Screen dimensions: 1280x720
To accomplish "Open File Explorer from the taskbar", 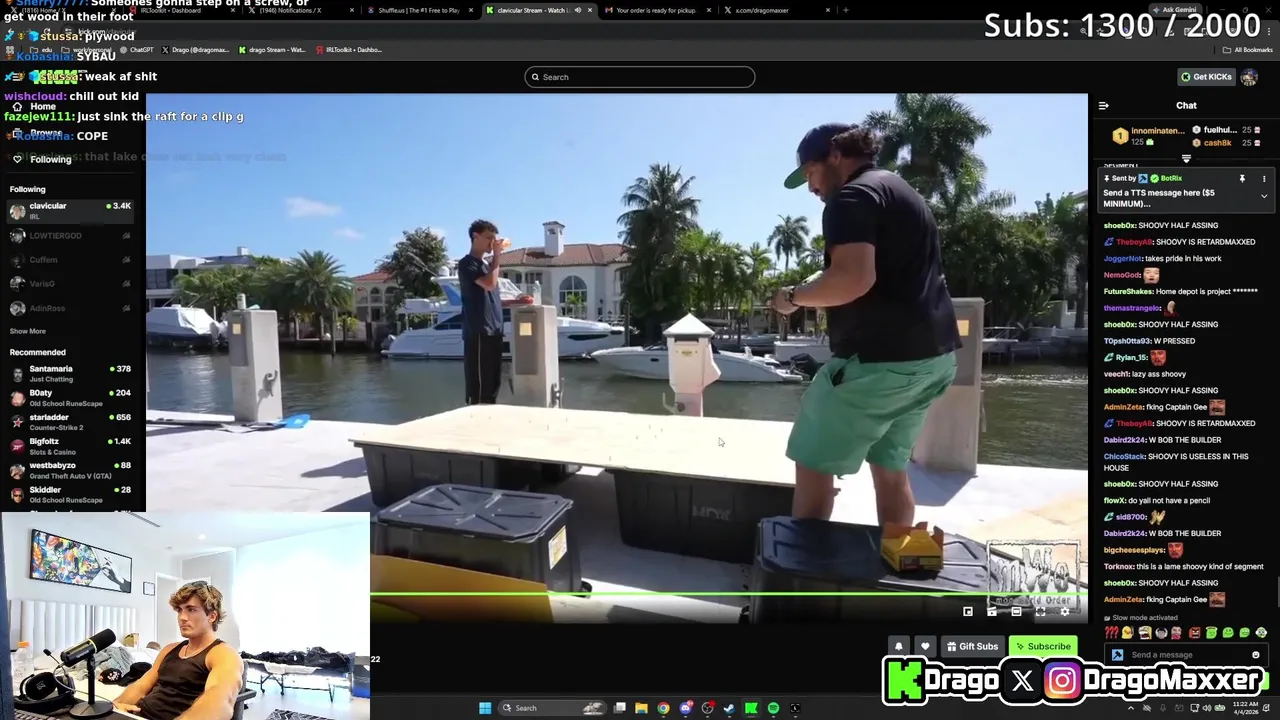I will 641,708.
